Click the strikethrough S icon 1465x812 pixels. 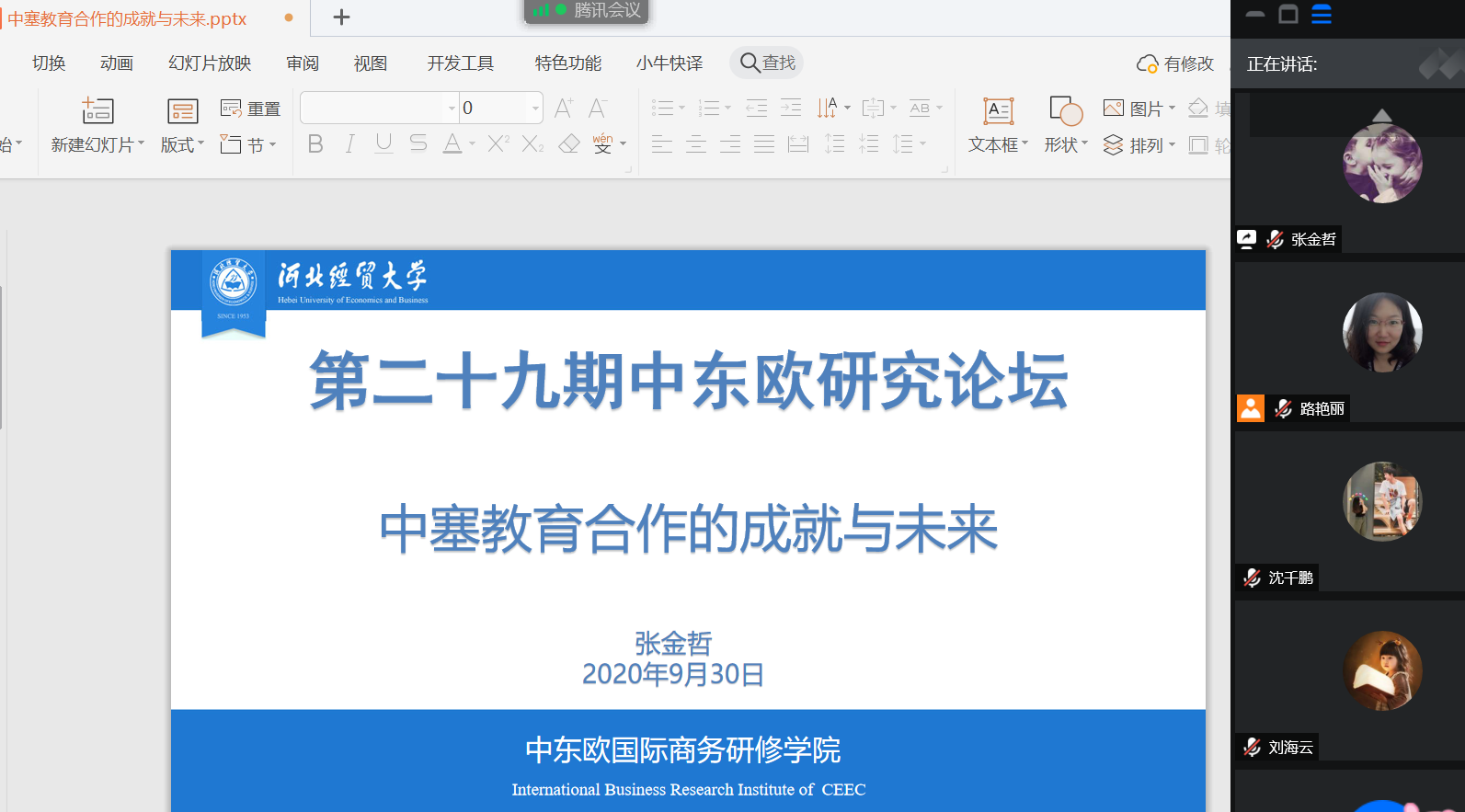418,143
